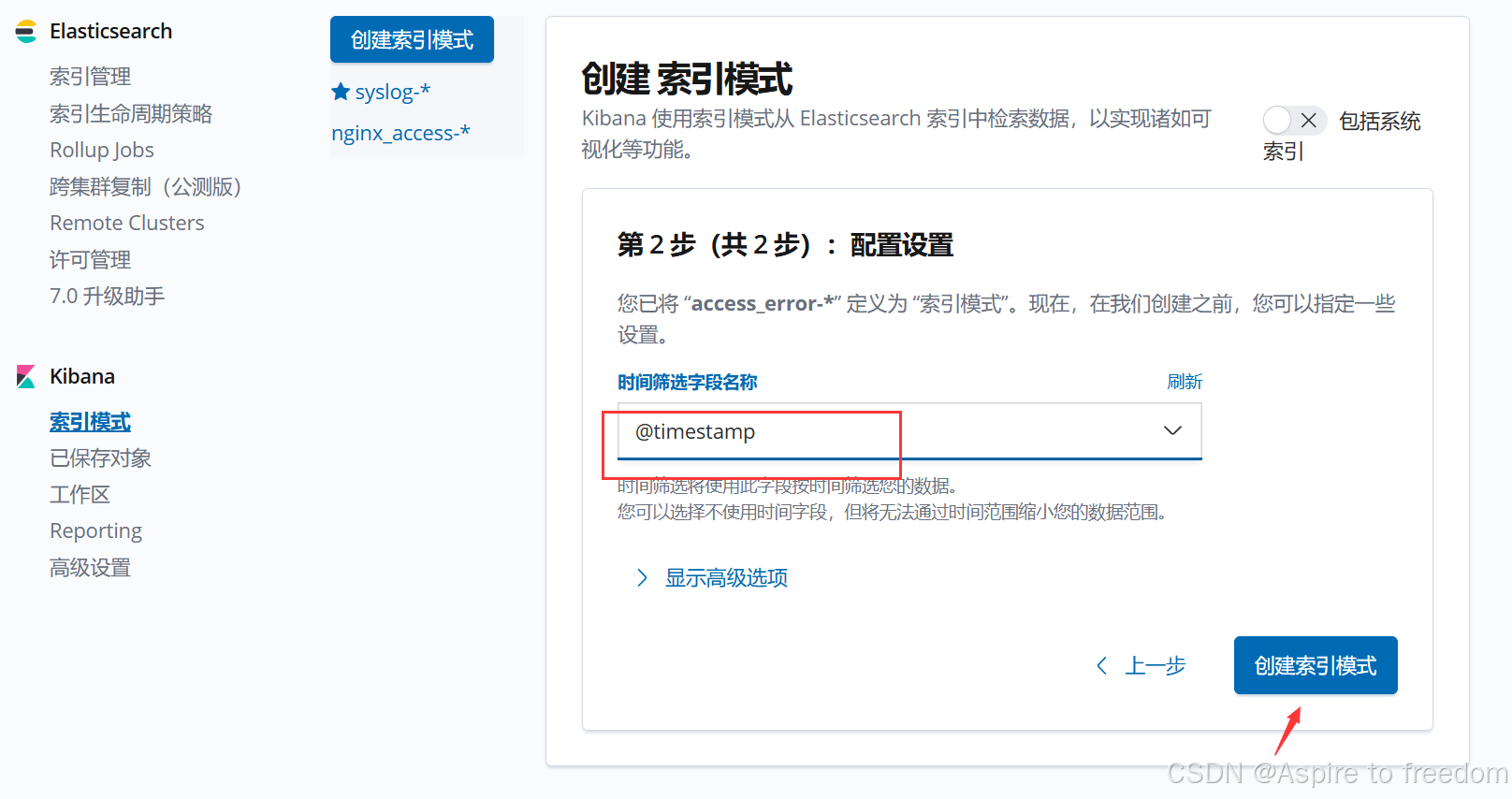The width and height of the screenshot is (1512, 799).
Task: Select 索引模式 under Kibana
Action: [x=90, y=422]
